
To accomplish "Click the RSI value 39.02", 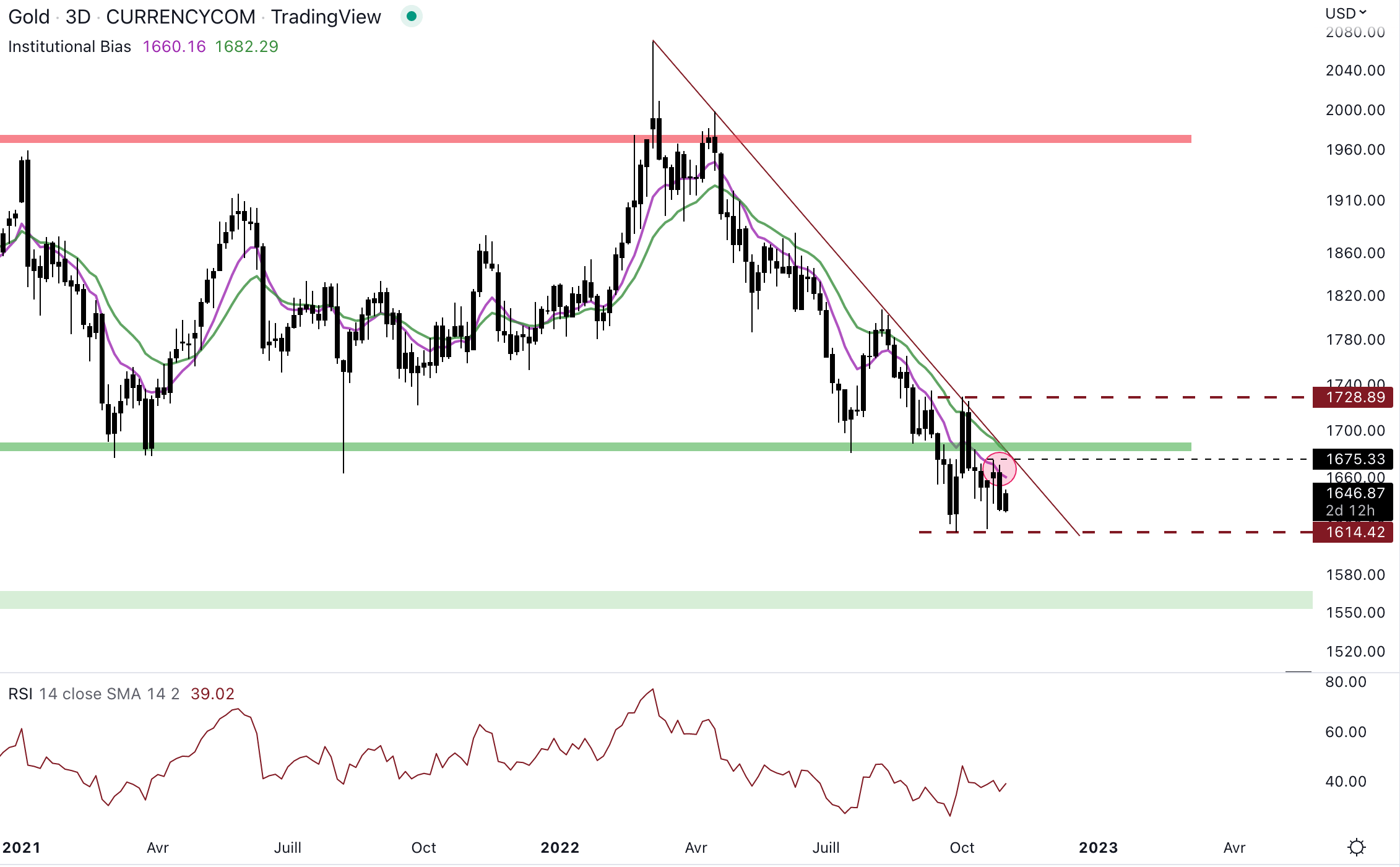I will tap(212, 694).
